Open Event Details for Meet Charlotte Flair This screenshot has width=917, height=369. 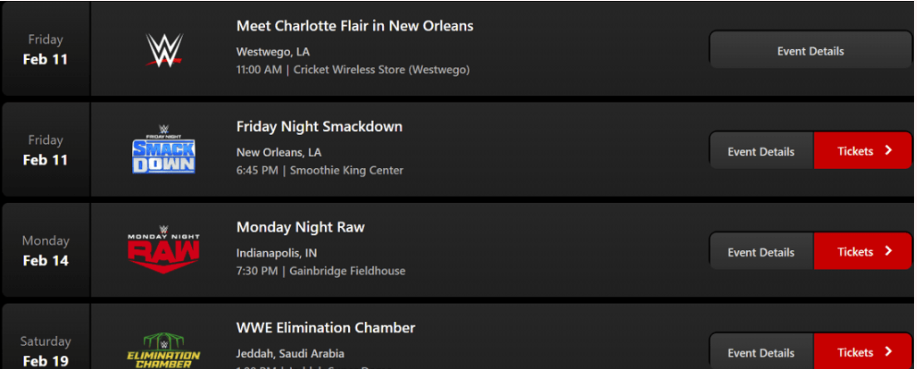[811, 51]
